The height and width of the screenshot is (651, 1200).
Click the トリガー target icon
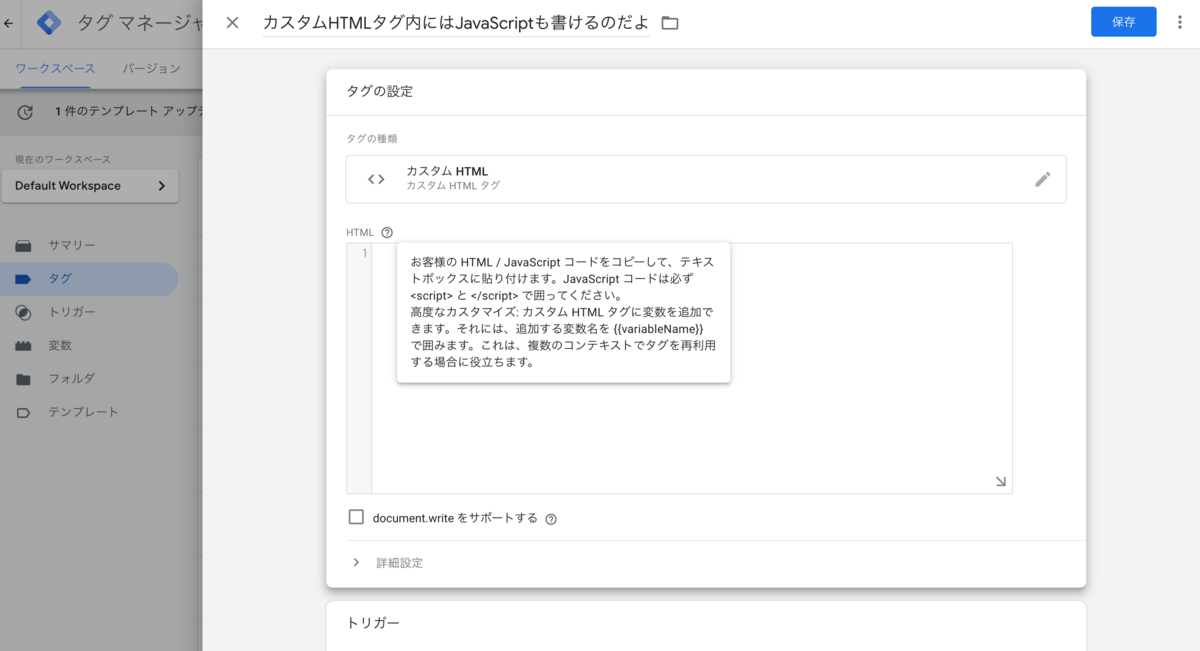[x=24, y=312]
